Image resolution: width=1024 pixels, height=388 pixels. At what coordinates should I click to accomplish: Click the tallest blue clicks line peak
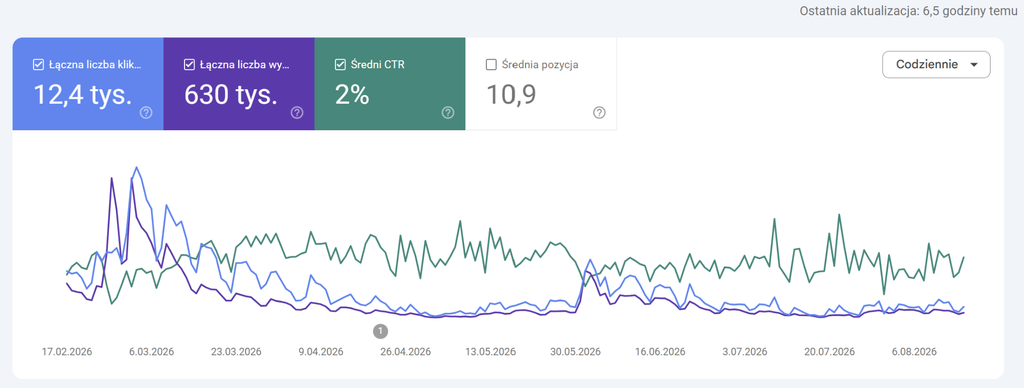pyautogui.click(x=136, y=167)
